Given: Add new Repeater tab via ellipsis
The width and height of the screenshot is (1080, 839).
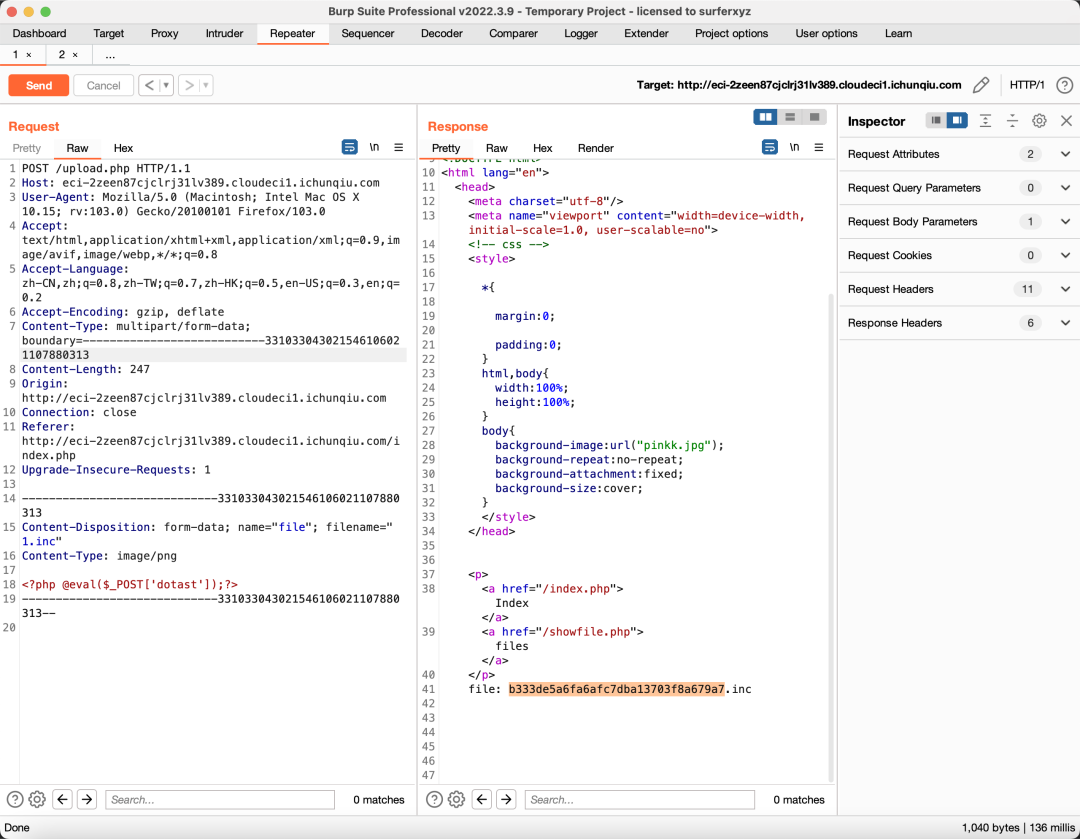Looking at the screenshot, I should [110, 54].
